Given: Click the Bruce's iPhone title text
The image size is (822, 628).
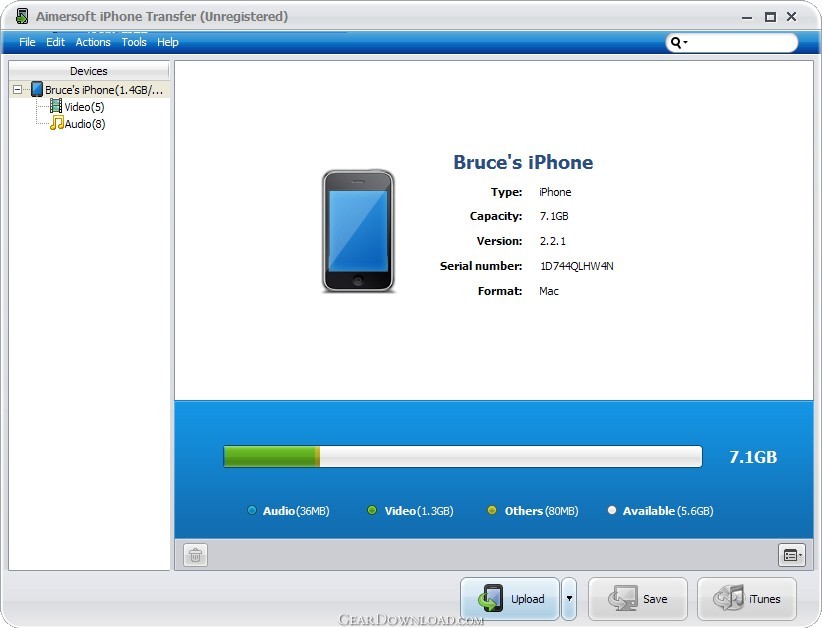Looking at the screenshot, I should [x=523, y=162].
